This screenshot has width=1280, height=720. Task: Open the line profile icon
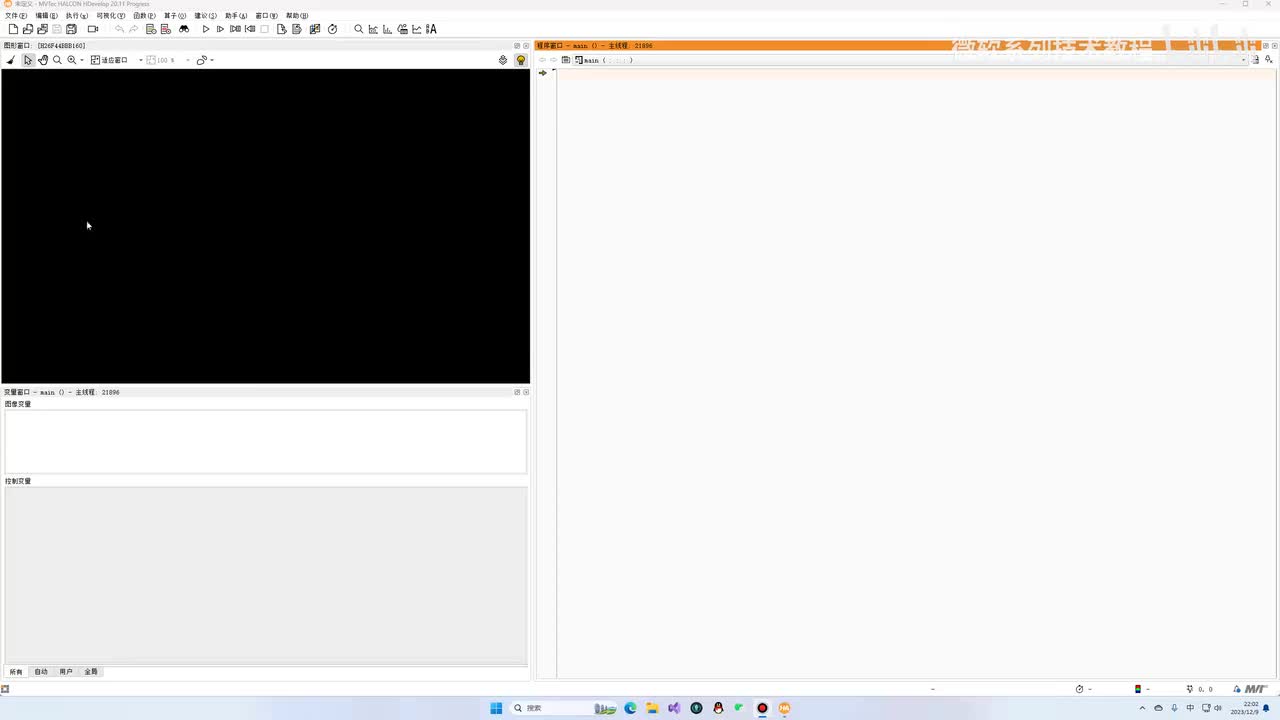pos(417,30)
